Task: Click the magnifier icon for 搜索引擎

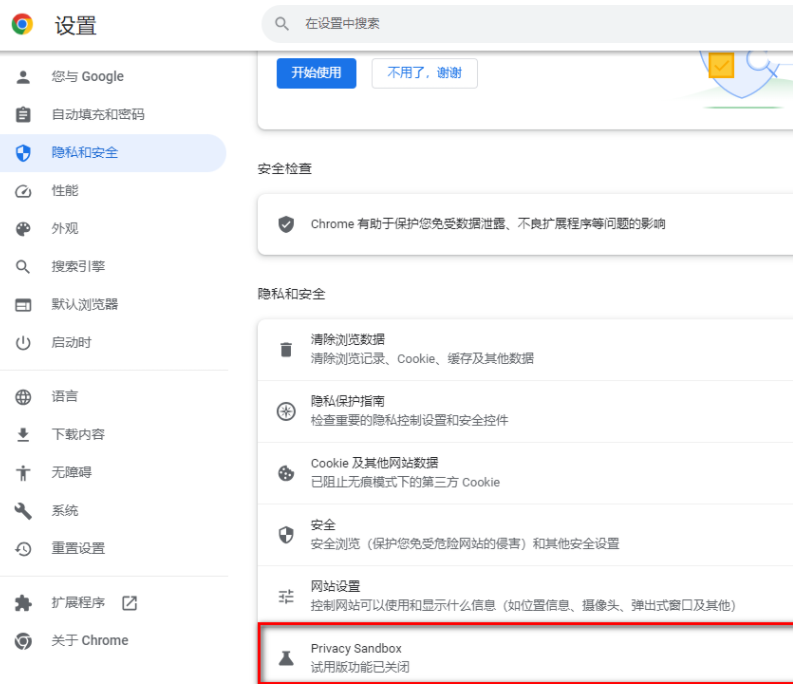Action: (x=23, y=267)
